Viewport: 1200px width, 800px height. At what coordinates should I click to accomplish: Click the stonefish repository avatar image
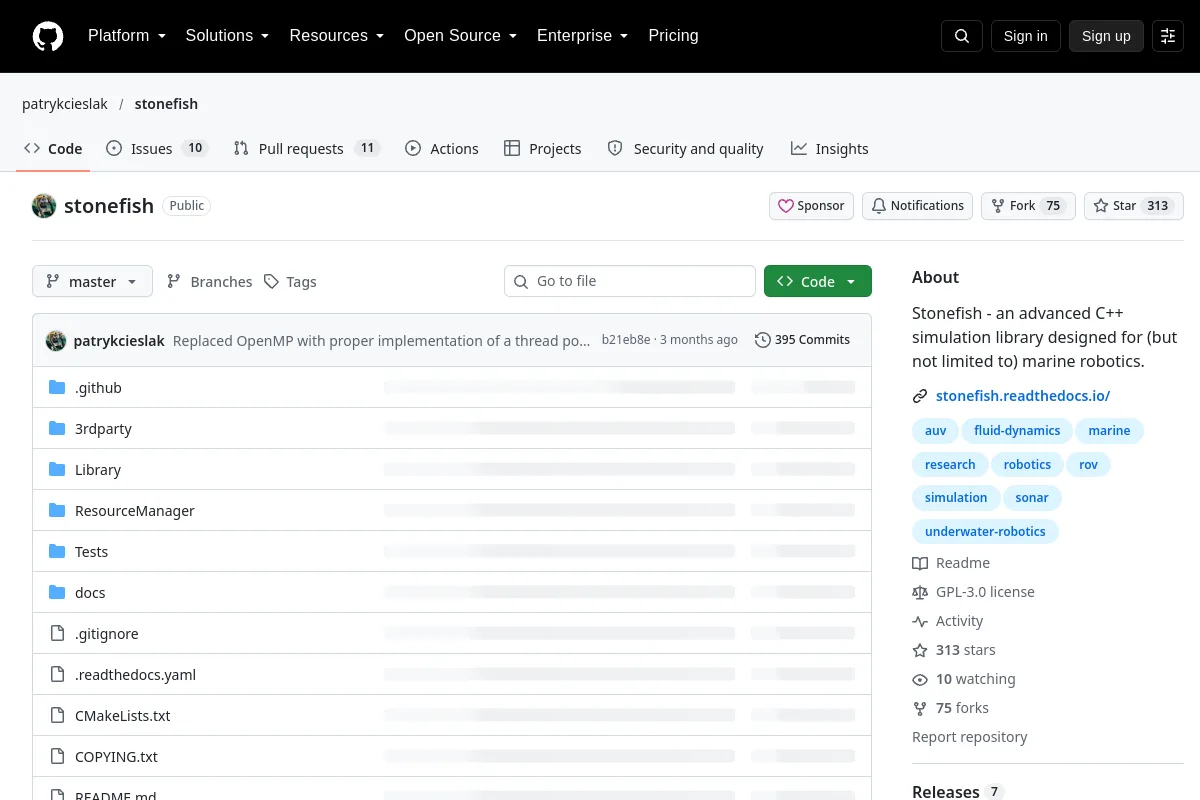coord(44,206)
